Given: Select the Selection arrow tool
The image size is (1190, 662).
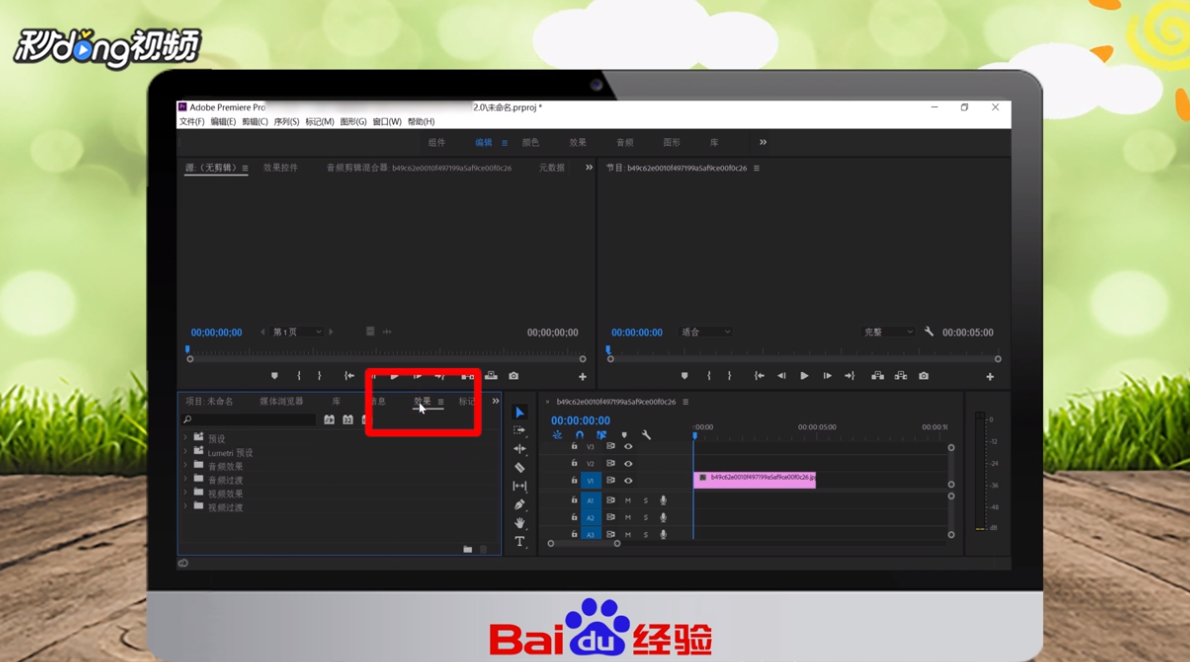Looking at the screenshot, I should tap(520, 412).
